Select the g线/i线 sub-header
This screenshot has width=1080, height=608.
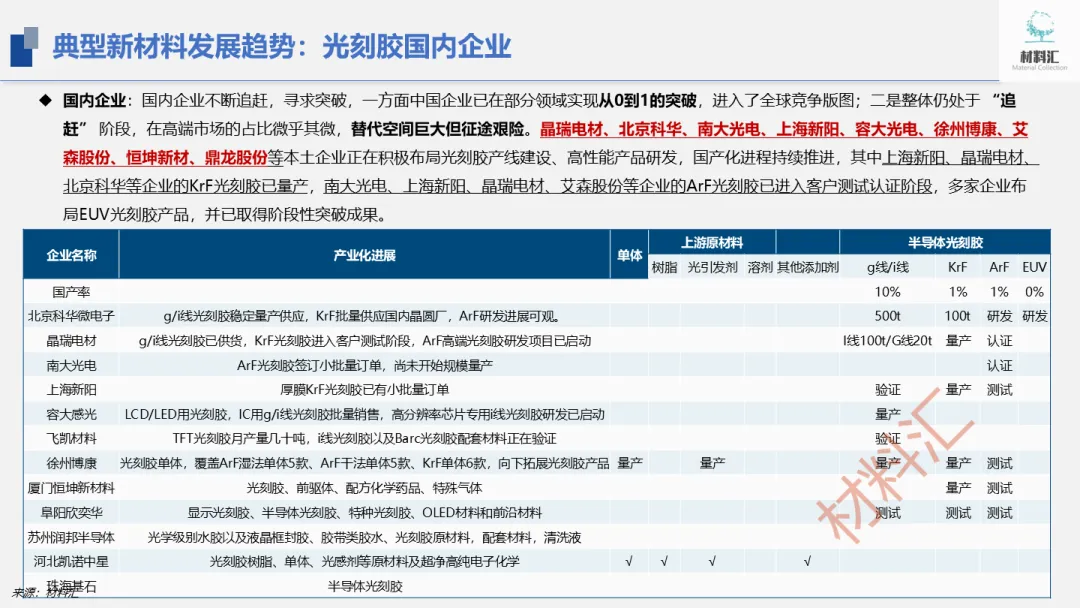coord(887,267)
